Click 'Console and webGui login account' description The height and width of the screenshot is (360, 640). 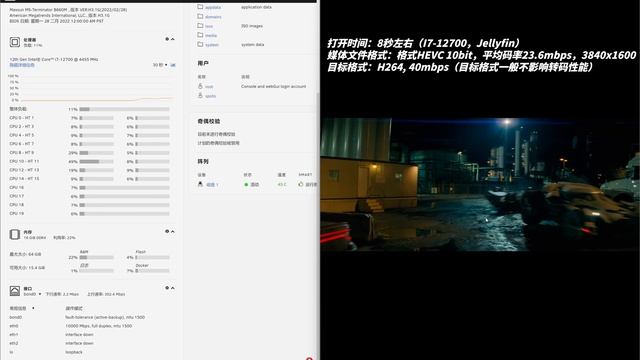[x=273, y=87]
